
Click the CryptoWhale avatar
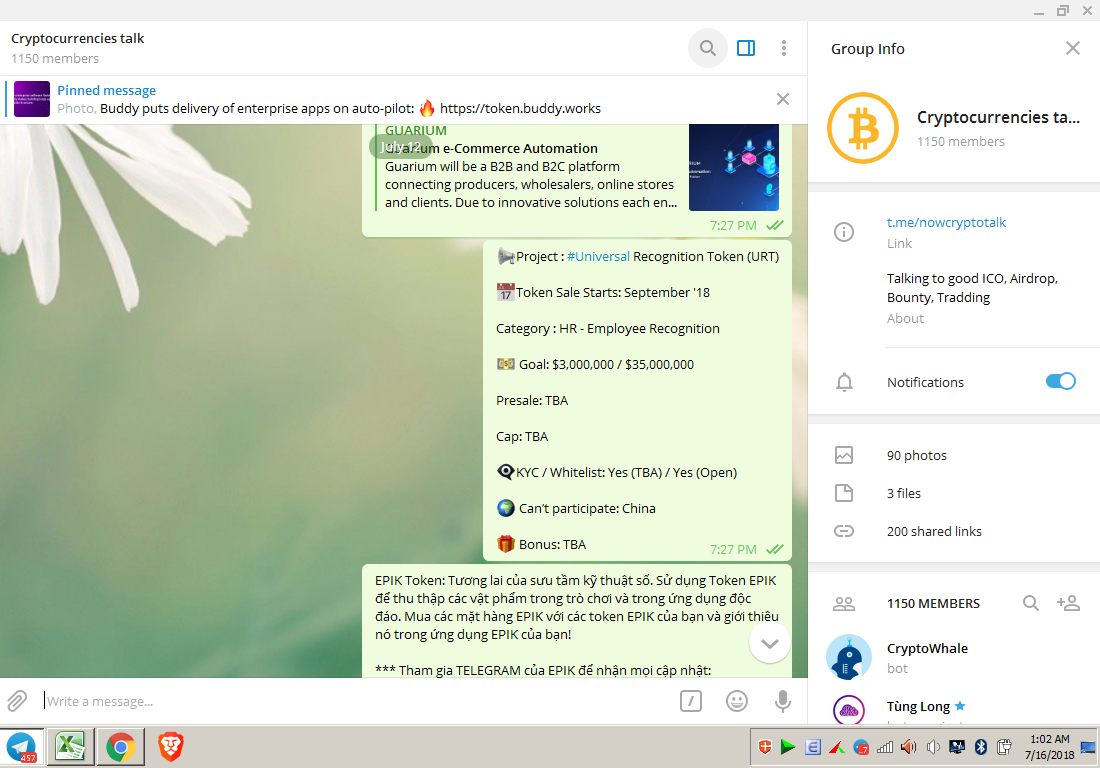pos(849,658)
